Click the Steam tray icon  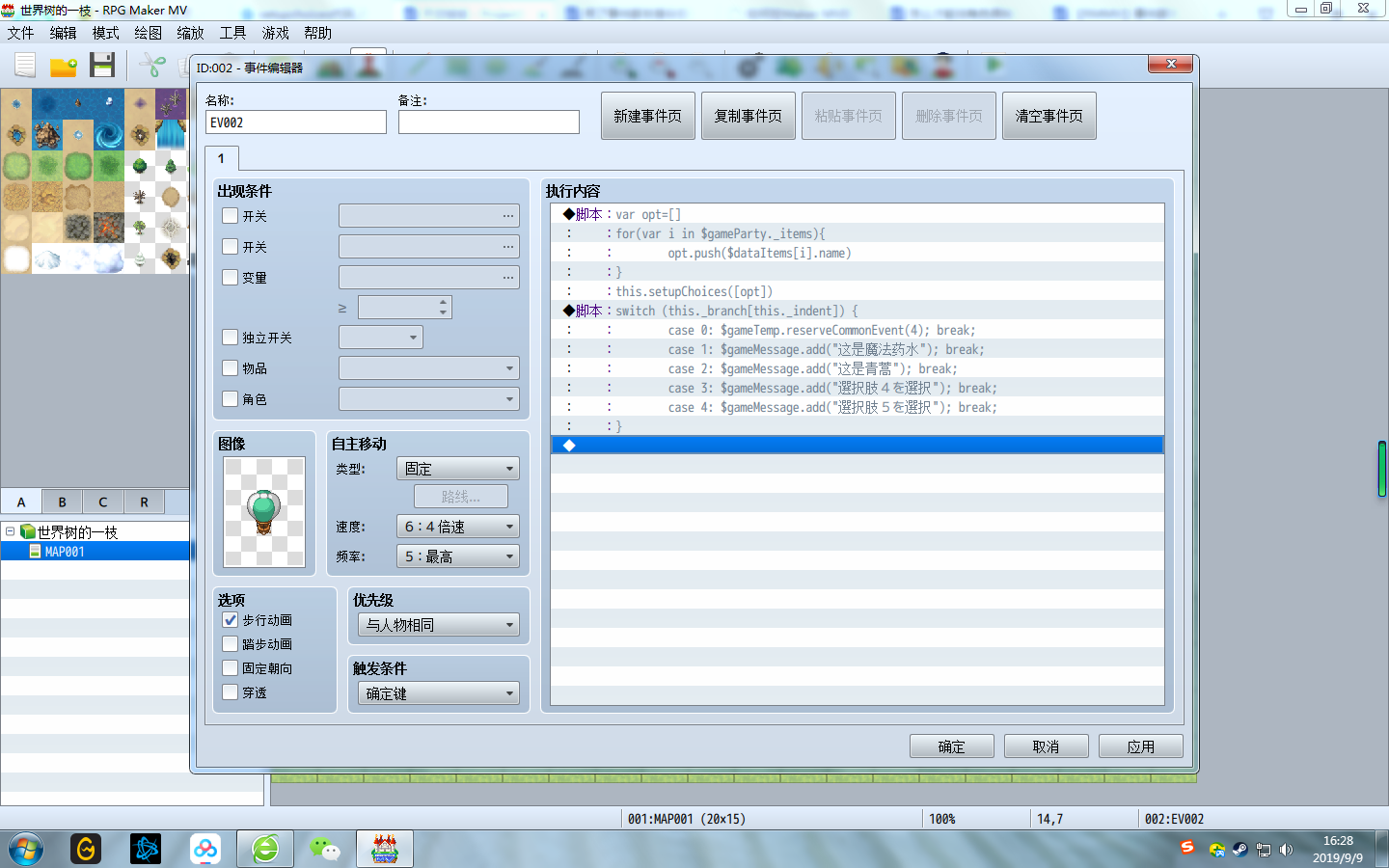pyautogui.click(x=1240, y=850)
